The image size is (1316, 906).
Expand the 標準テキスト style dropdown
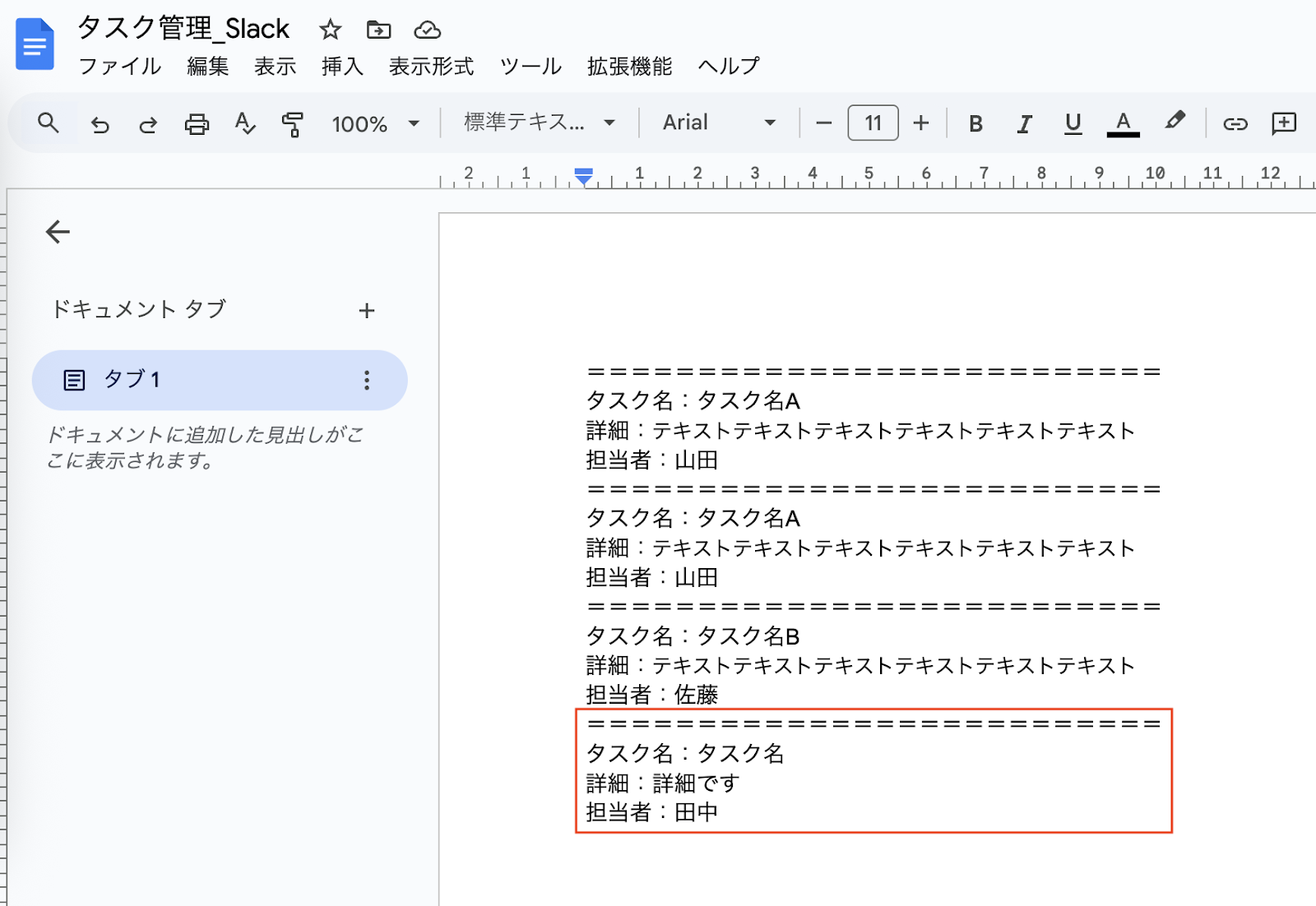click(x=539, y=123)
